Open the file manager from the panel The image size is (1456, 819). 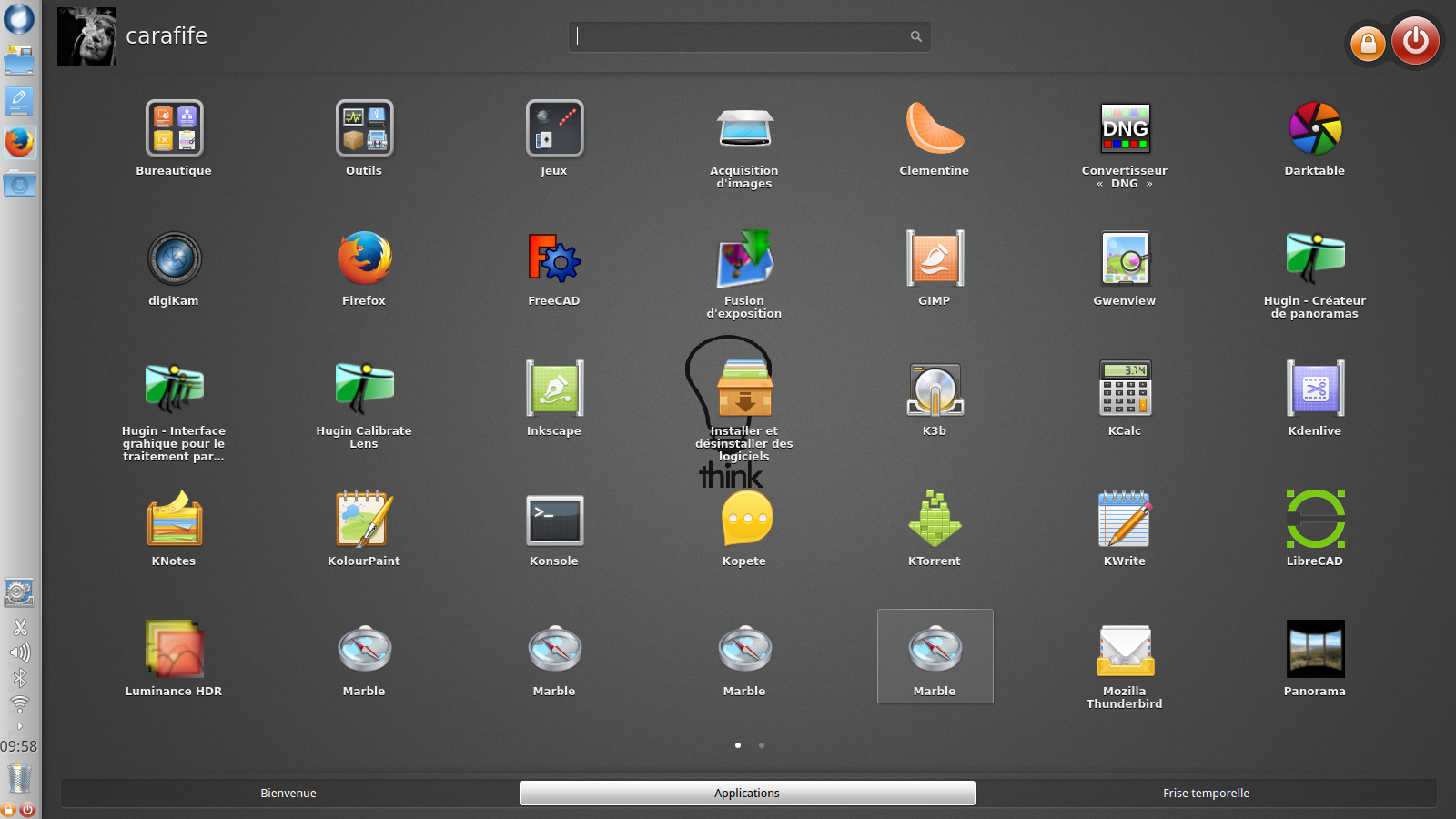pyautogui.click(x=19, y=60)
